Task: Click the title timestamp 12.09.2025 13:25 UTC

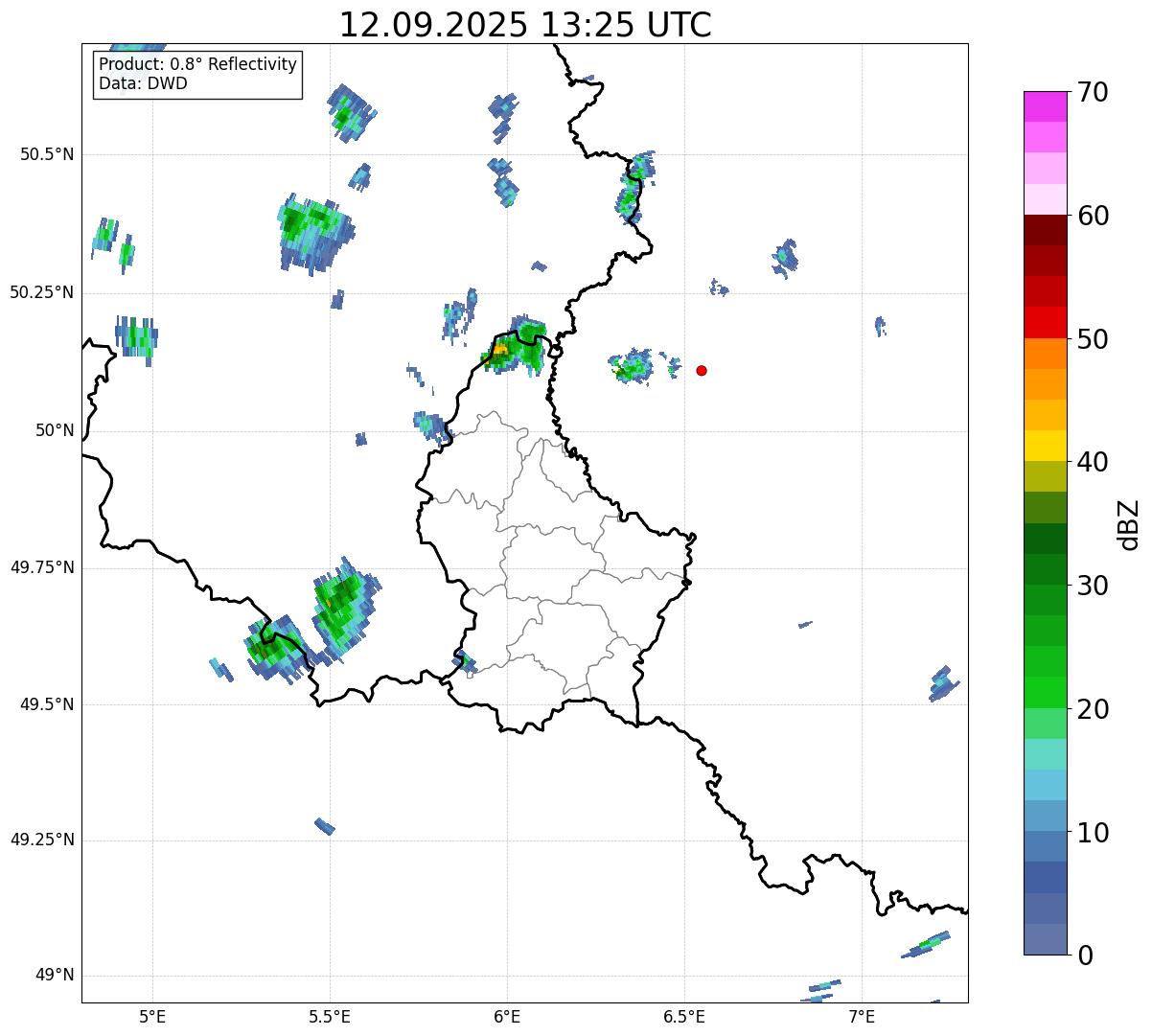Action: tap(525, 25)
